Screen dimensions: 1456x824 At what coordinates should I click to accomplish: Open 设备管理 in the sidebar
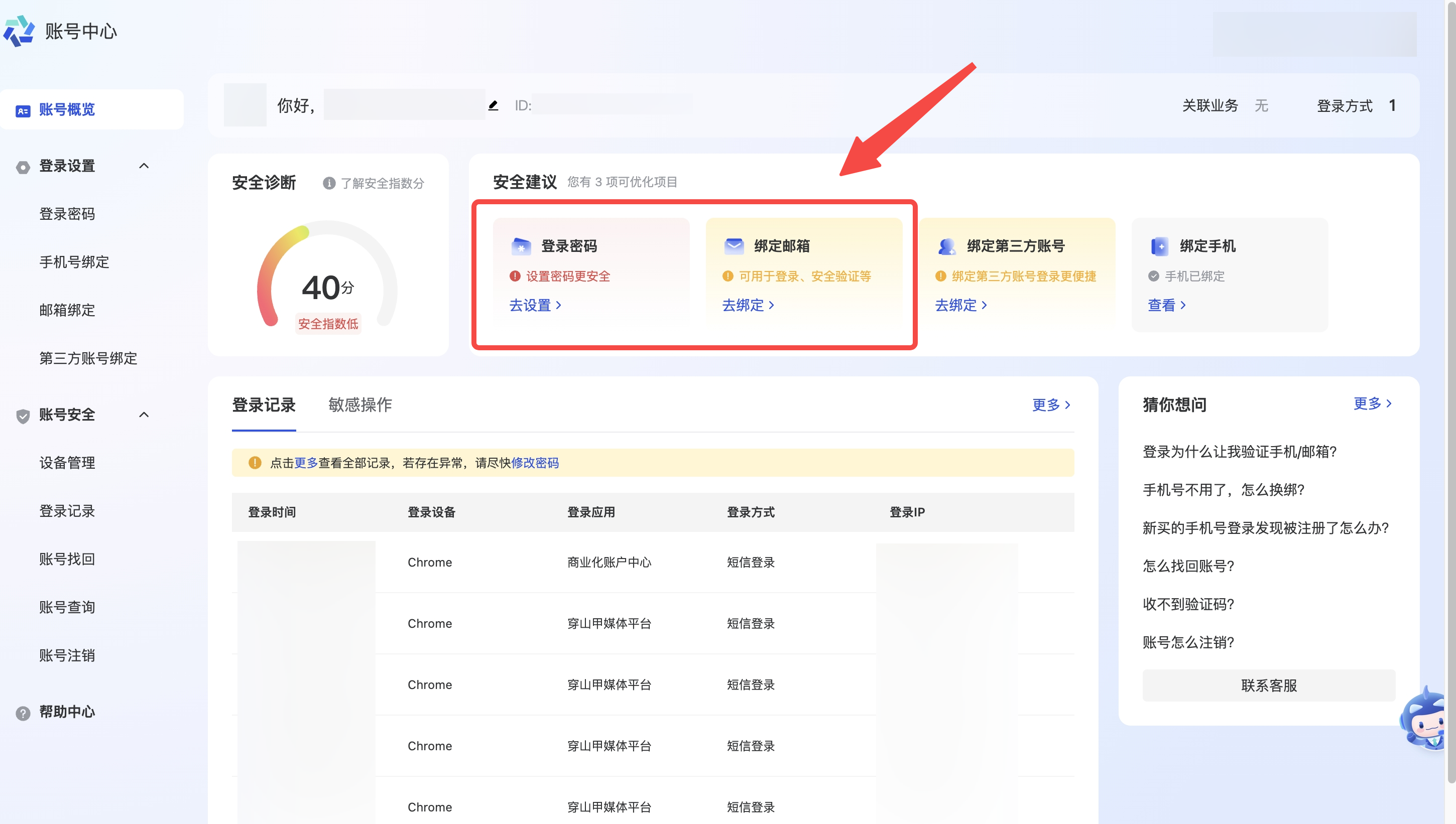click(x=67, y=463)
